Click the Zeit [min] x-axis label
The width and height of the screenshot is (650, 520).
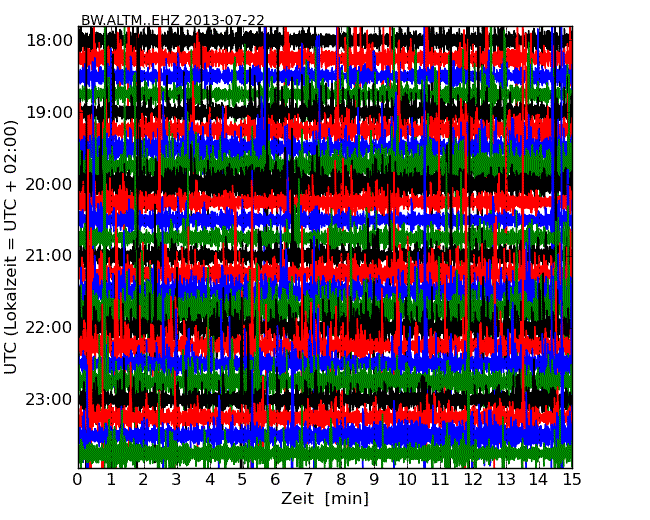[325, 498]
